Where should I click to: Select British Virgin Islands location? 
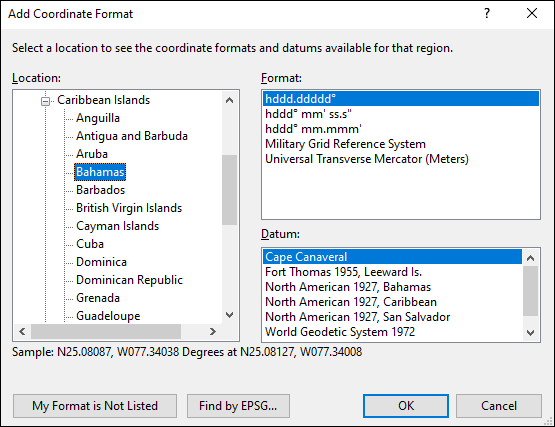[x=129, y=208]
